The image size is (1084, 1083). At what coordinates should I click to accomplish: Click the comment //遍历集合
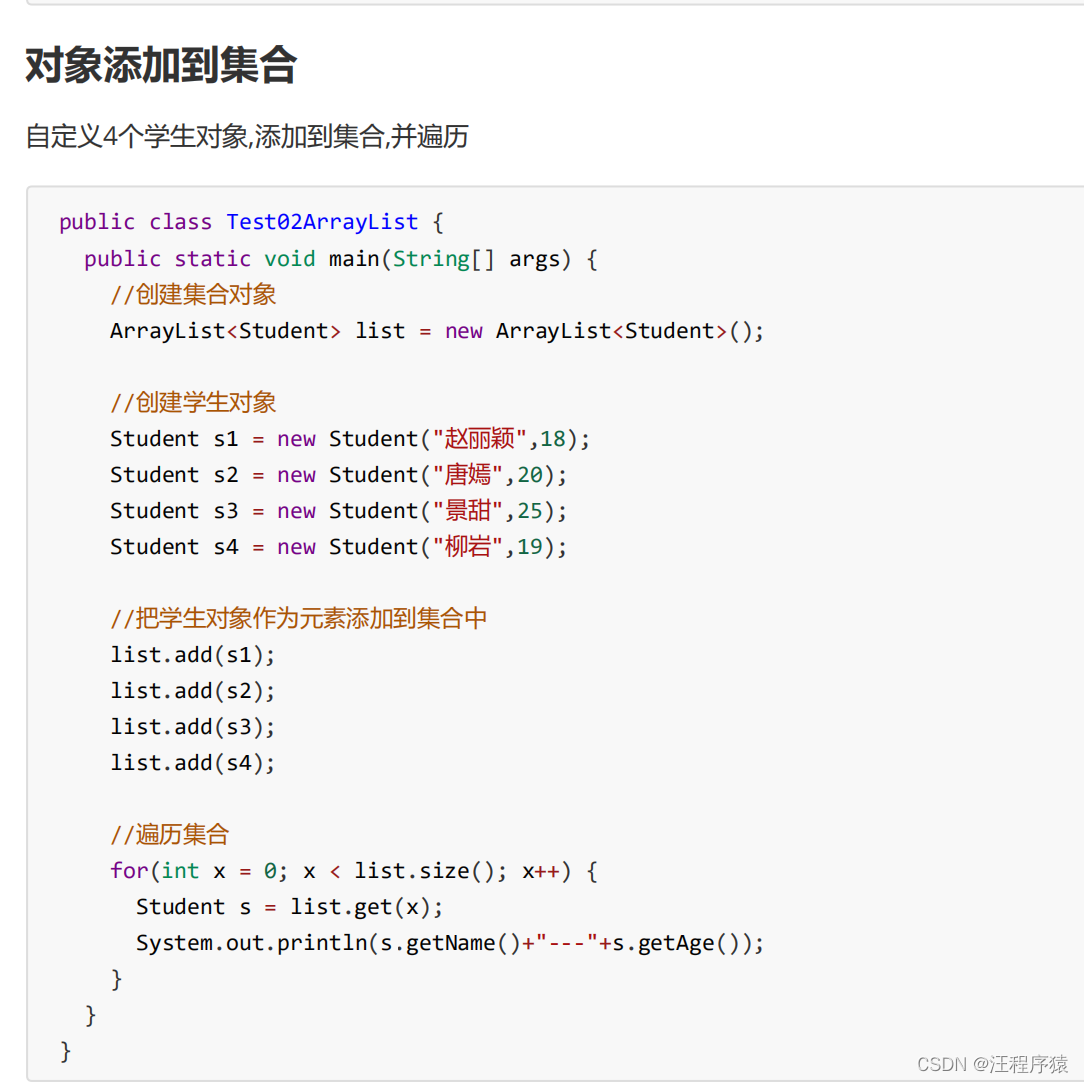[169, 835]
